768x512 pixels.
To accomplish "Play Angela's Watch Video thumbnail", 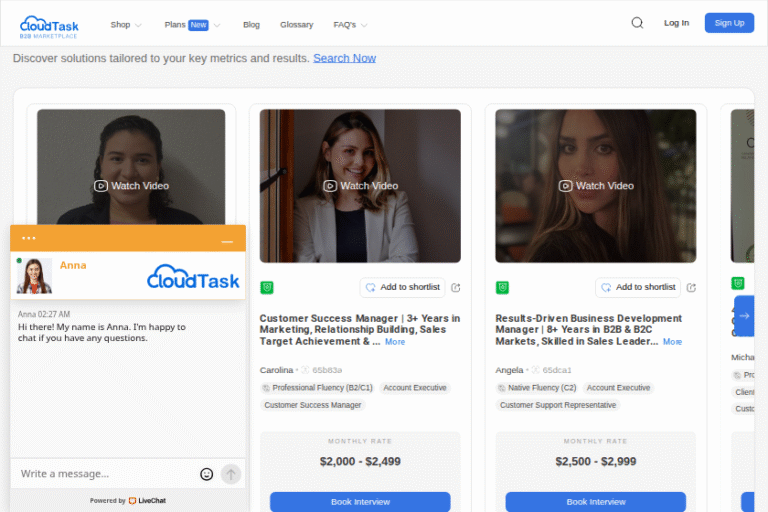I will [596, 185].
